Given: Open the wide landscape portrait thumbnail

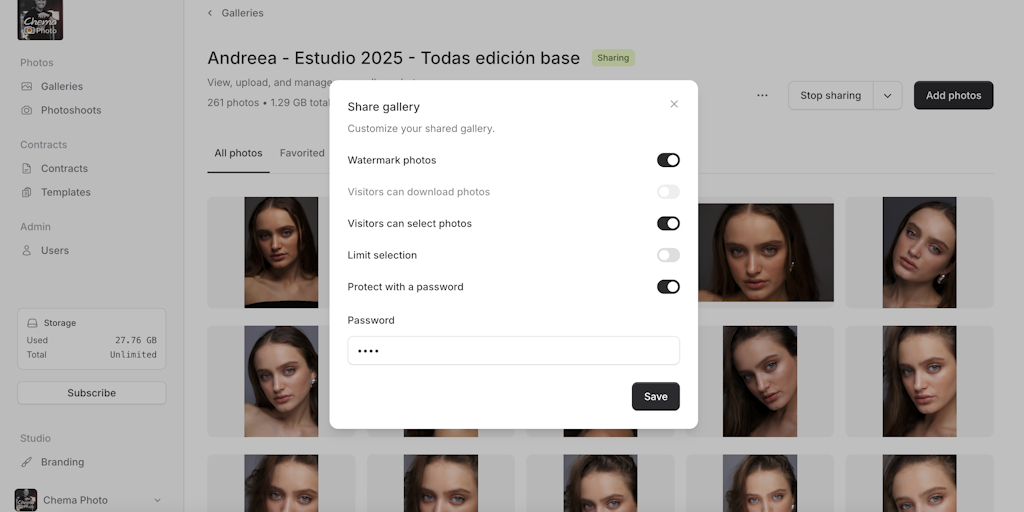Looking at the screenshot, I should (765, 252).
